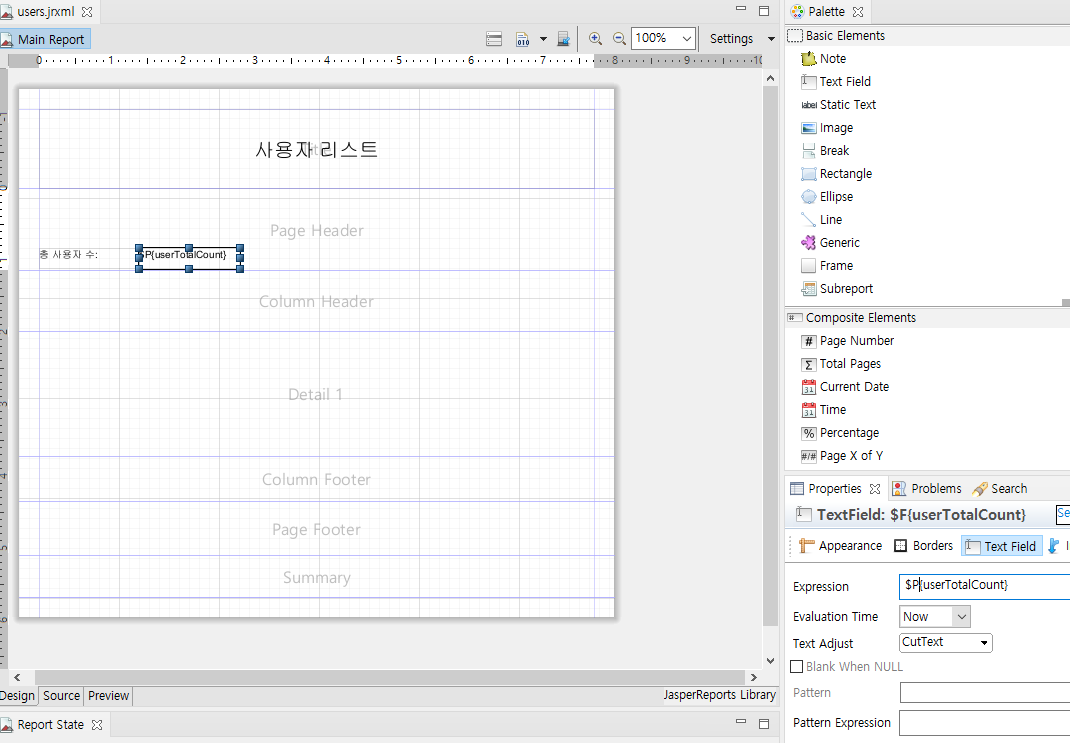Click the Pattern Expression input field
The height and width of the screenshot is (743, 1070).
point(984,723)
